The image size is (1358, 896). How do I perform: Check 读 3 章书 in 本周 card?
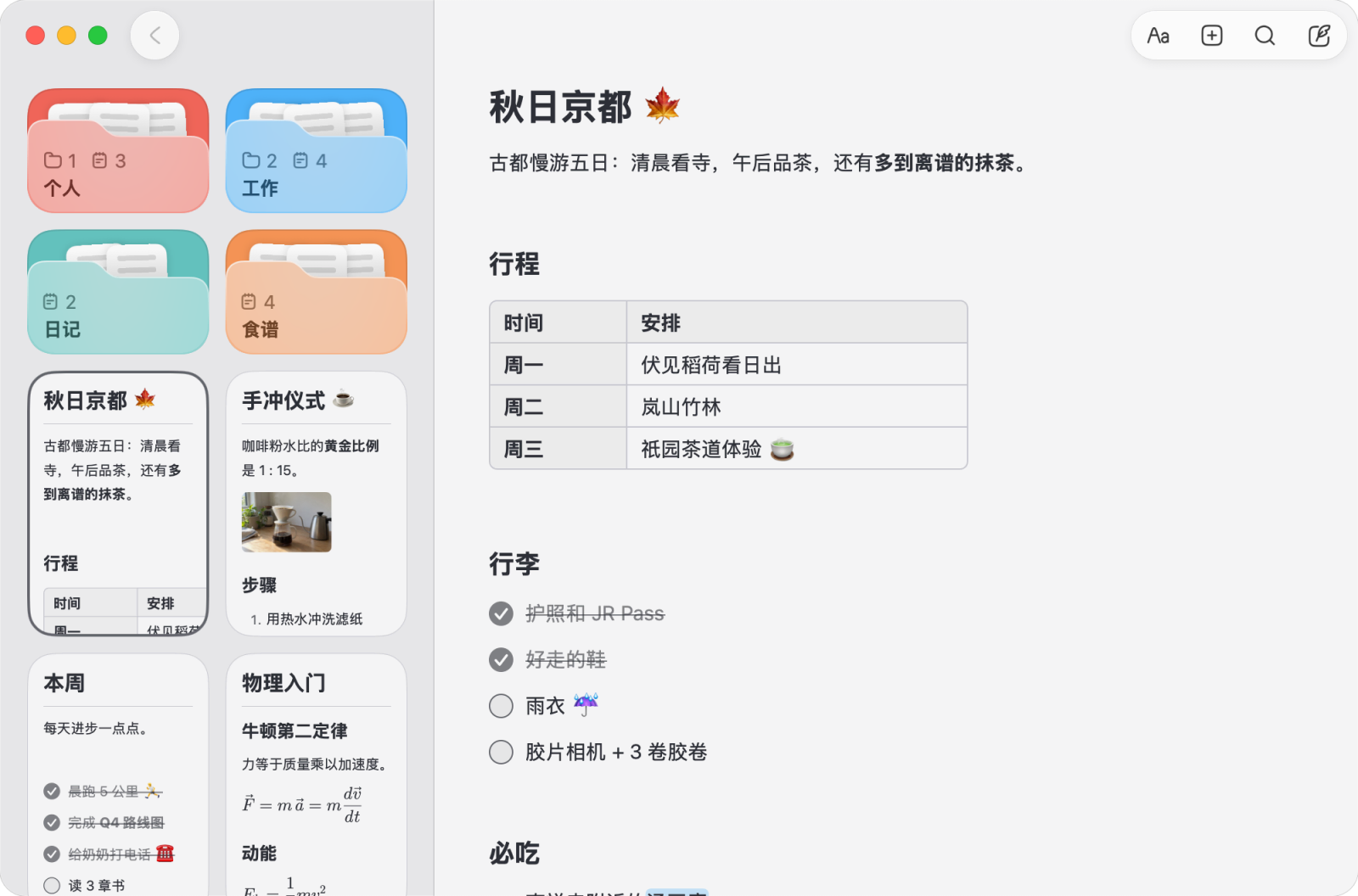(x=52, y=886)
